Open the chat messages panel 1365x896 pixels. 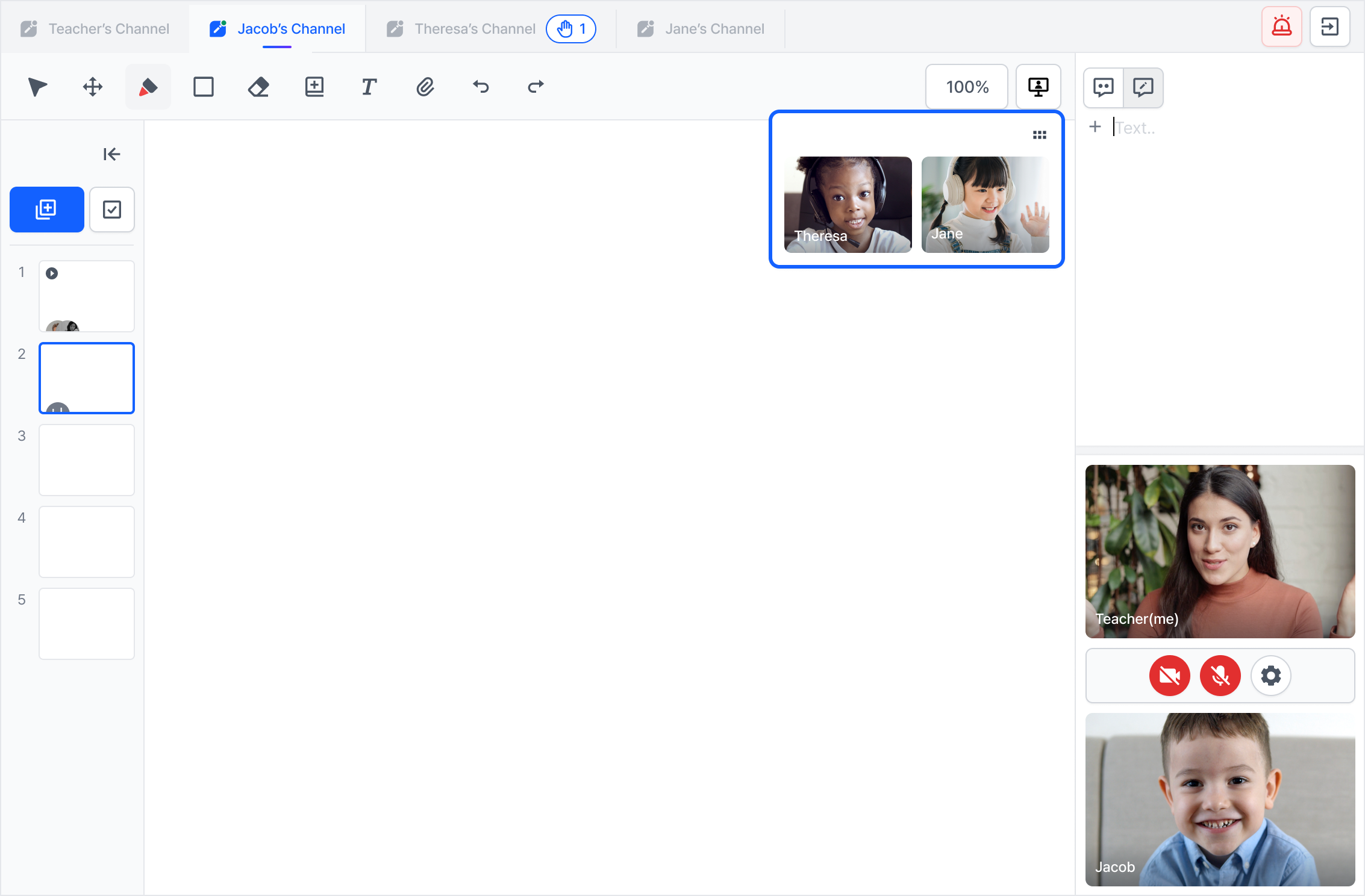pyautogui.click(x=1104, y=87)
